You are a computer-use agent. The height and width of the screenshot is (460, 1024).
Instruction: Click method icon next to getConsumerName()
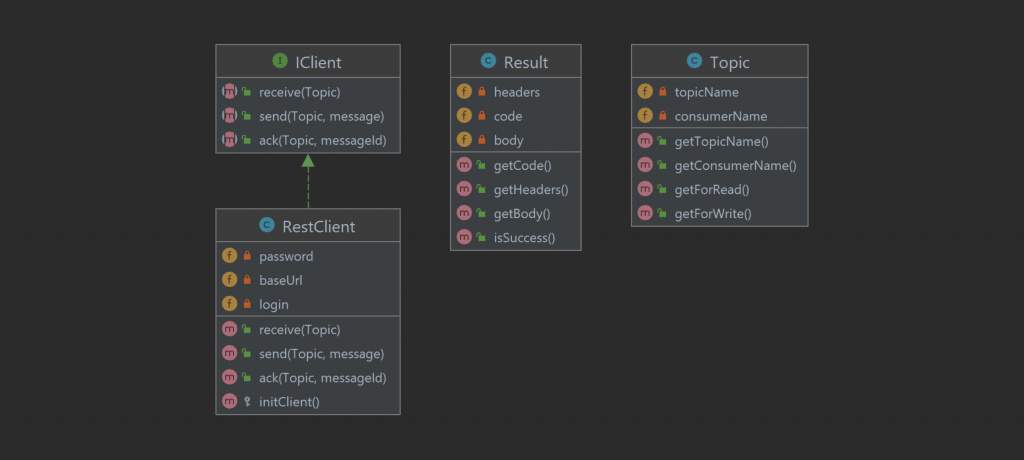[x=645, y=165]
